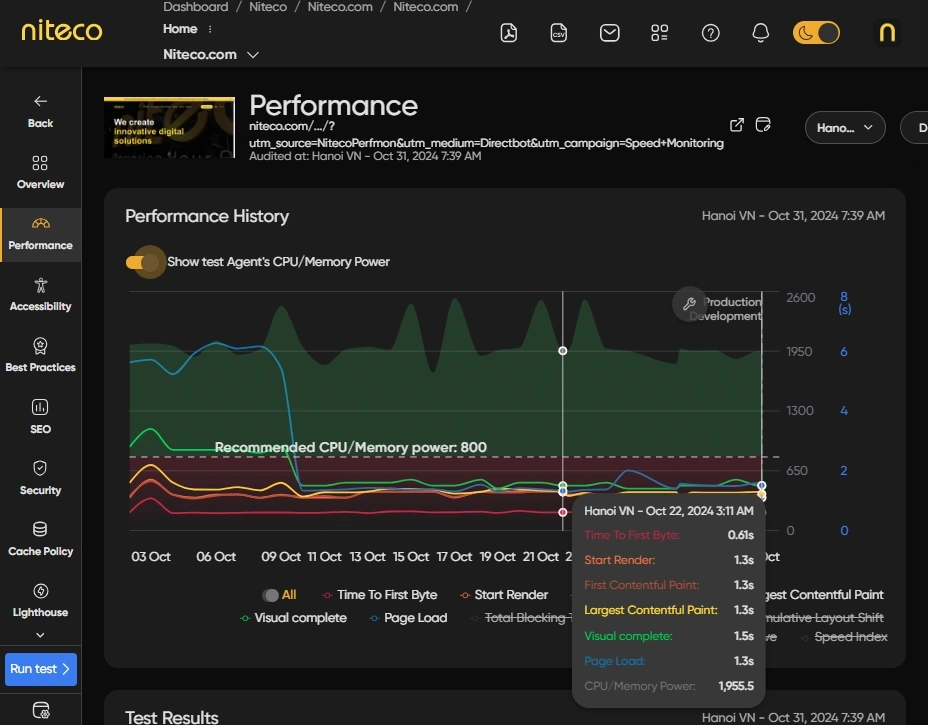Click the Run test button
Viewport: 928px width, 725px height.
40,669
